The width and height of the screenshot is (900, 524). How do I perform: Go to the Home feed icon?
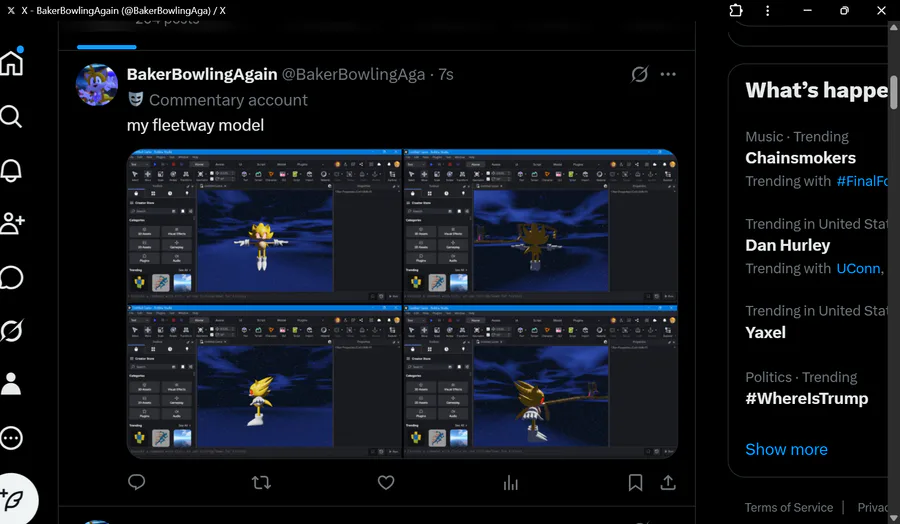11,61
